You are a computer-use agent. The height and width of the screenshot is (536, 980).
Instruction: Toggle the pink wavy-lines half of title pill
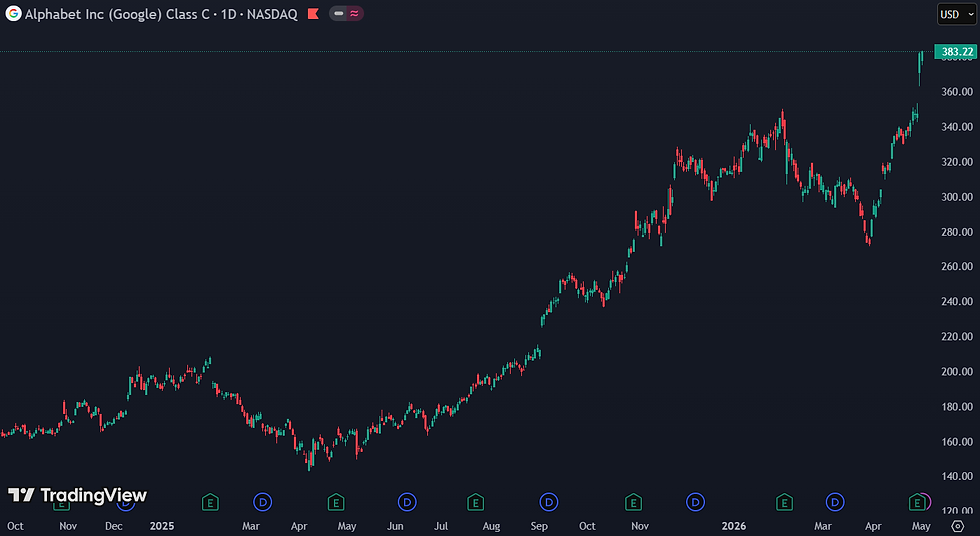pyautogui.click(x=355, y=14)
